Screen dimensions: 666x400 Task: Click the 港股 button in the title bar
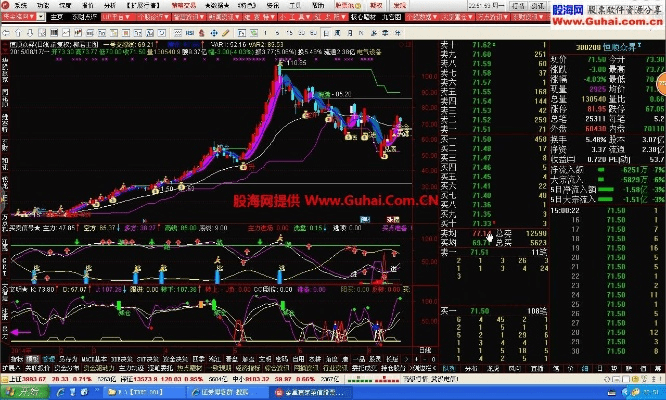399,6
